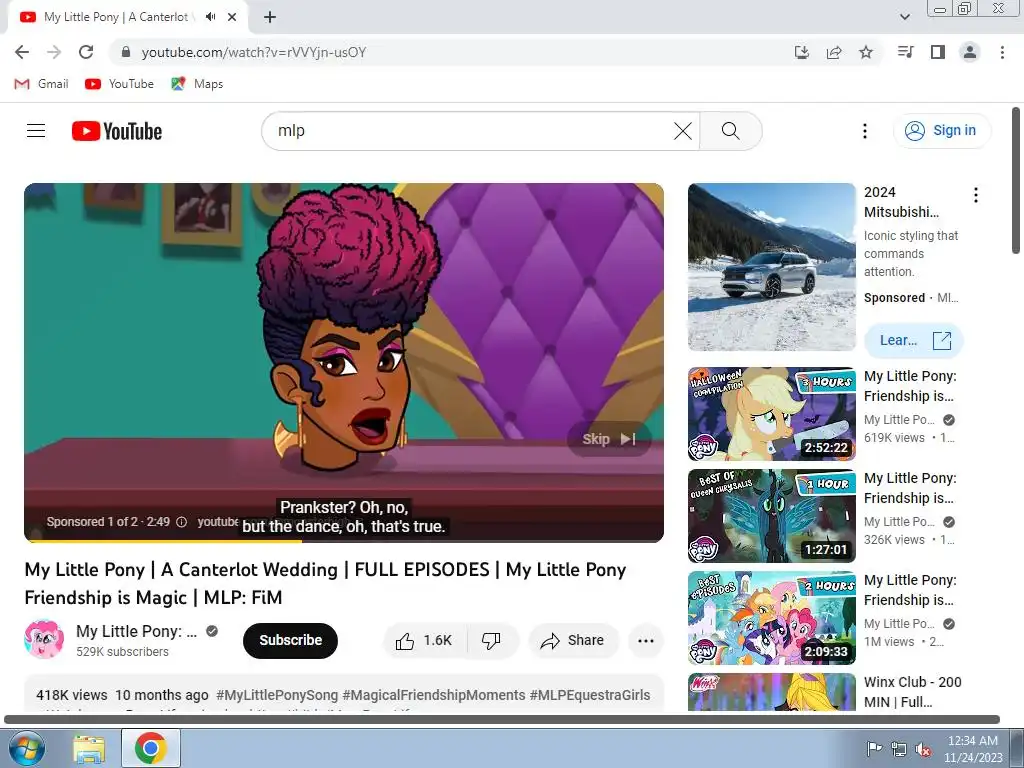The height and width of the screenshot is (768, 1024).
Task: Focus the address bar URL
Action: pyautogui.click(x=254, y=52)
